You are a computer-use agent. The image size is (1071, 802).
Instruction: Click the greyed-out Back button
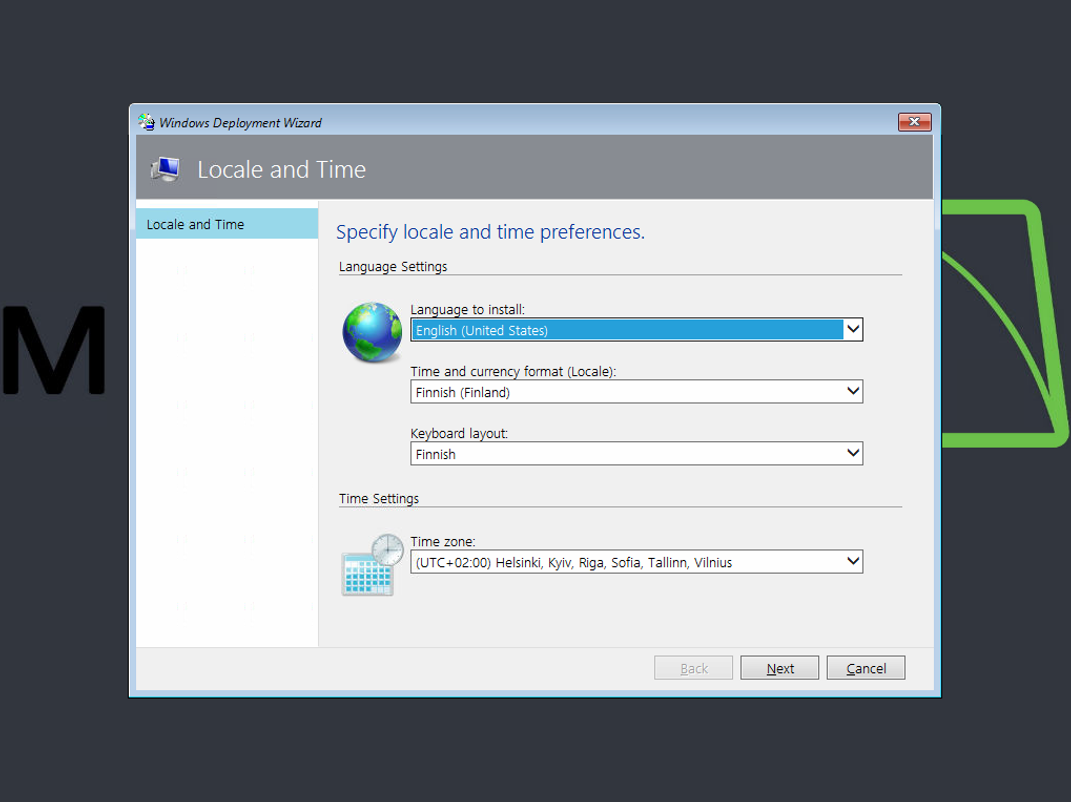tap(694, 668)
